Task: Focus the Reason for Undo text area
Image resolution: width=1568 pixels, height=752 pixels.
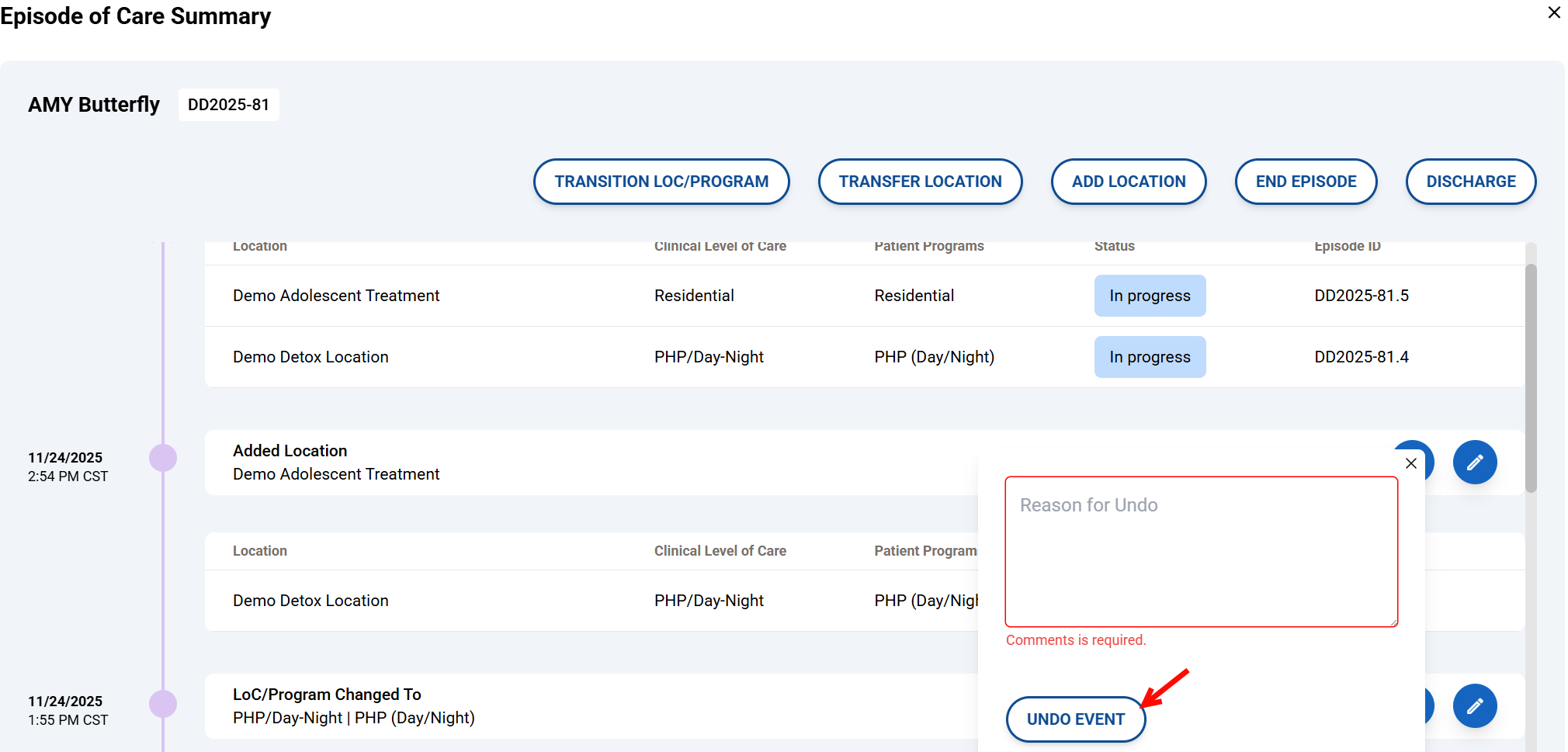Action: 1201,552
